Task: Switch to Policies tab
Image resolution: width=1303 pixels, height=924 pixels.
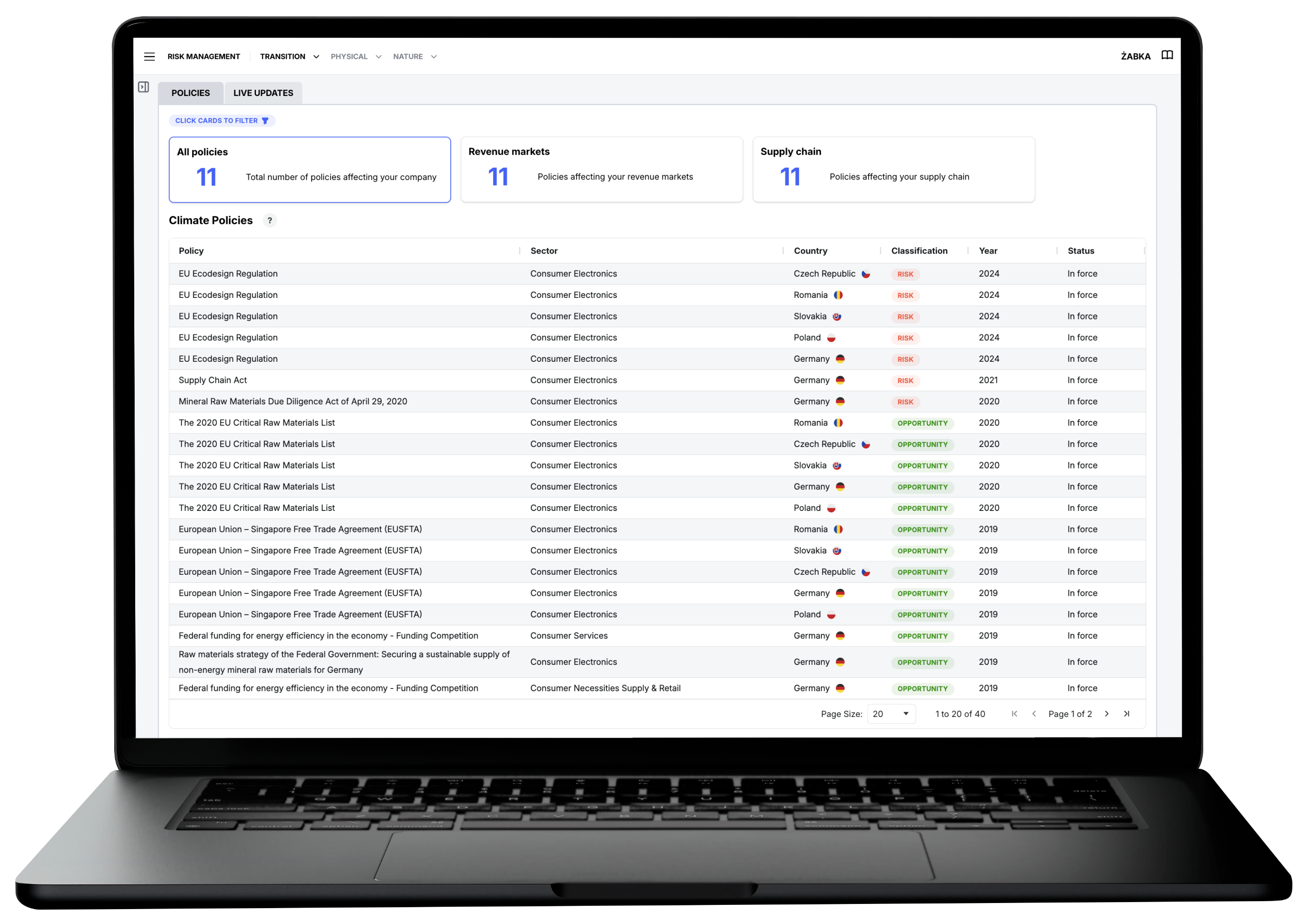Action: coord(191,93)
